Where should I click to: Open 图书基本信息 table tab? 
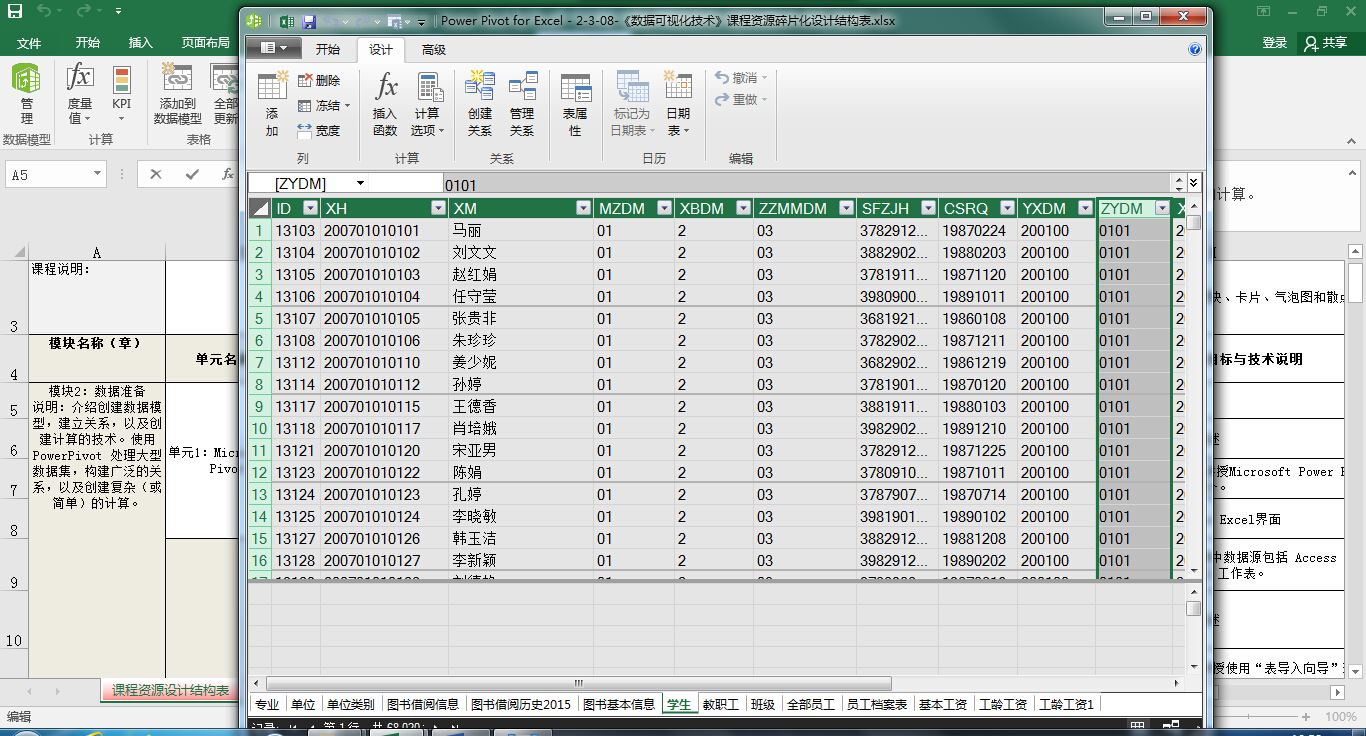click(619, 704)
